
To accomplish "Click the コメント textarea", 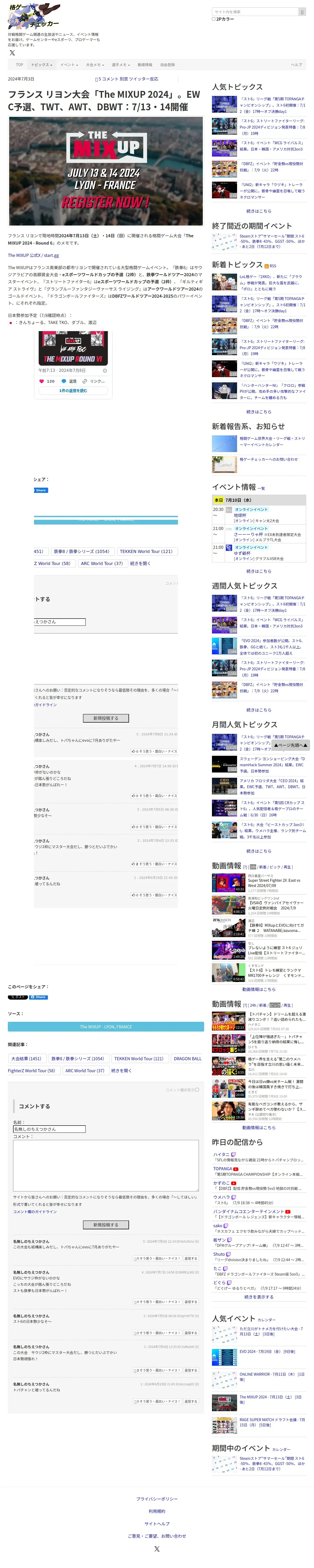I will [x=106, y=1165].
